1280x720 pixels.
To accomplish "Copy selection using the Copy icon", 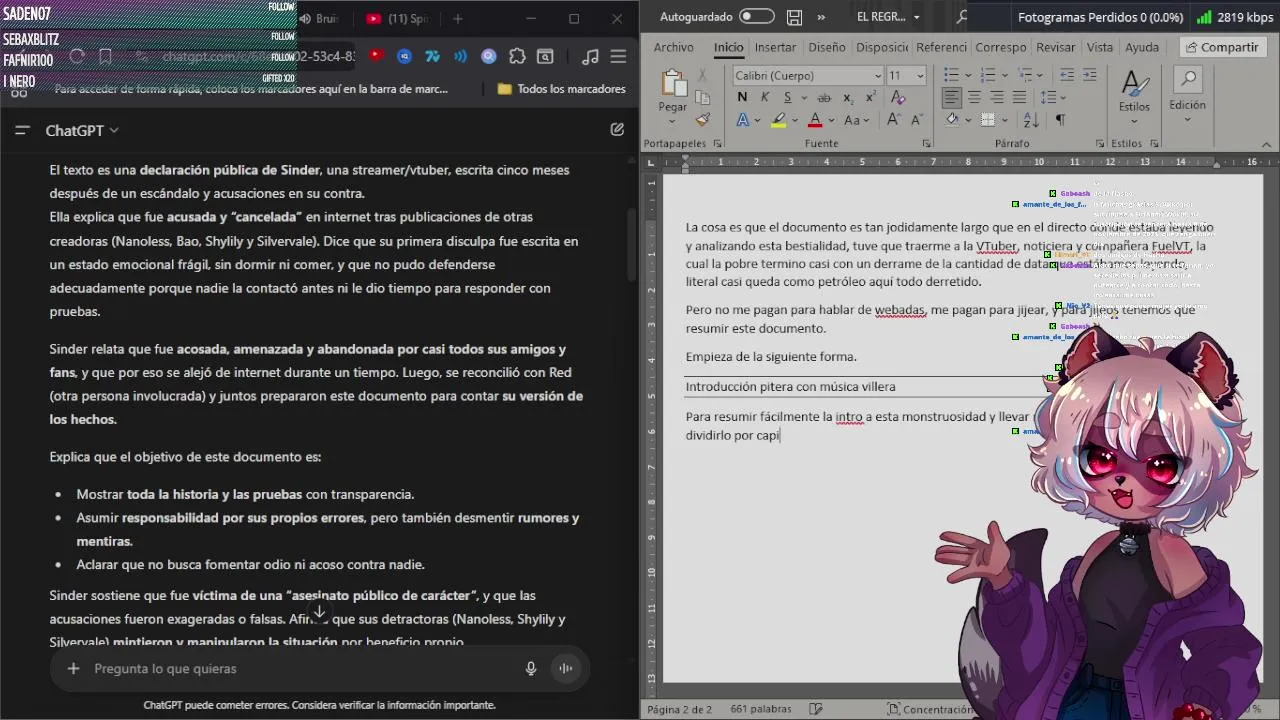I will pyautogui.click(x=703, y=98).
